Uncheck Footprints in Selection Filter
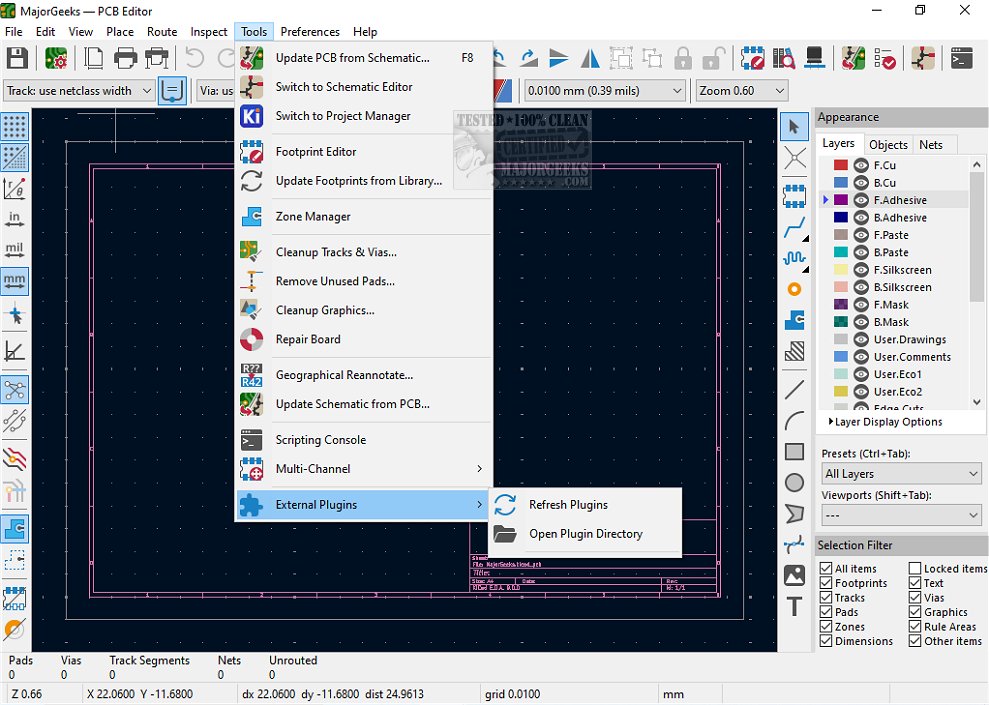989x705 pixels. click(826, 583)
